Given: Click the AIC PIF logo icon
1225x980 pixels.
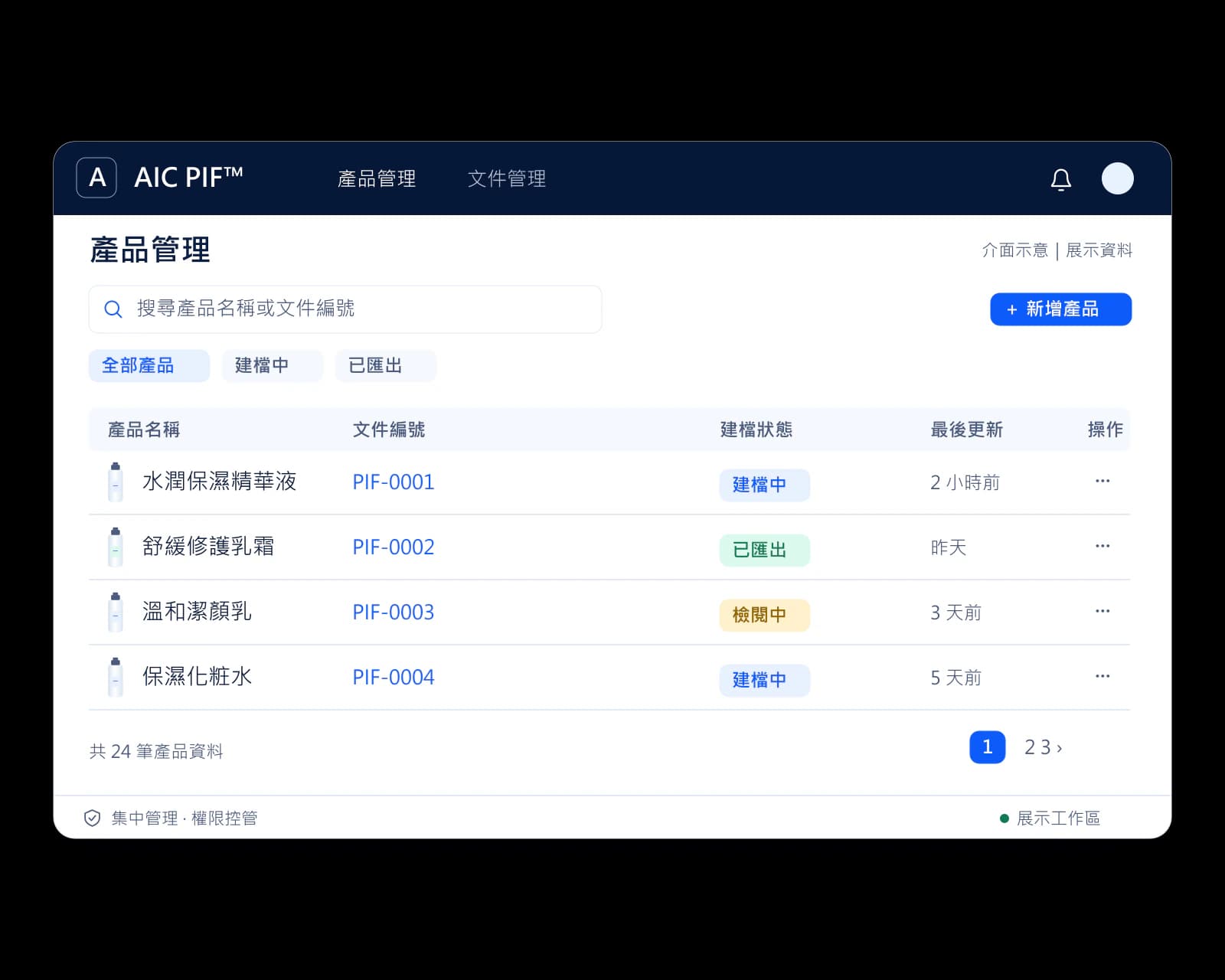Looking at the screenshot, I should pyautogui.click(x=96, y=178).
